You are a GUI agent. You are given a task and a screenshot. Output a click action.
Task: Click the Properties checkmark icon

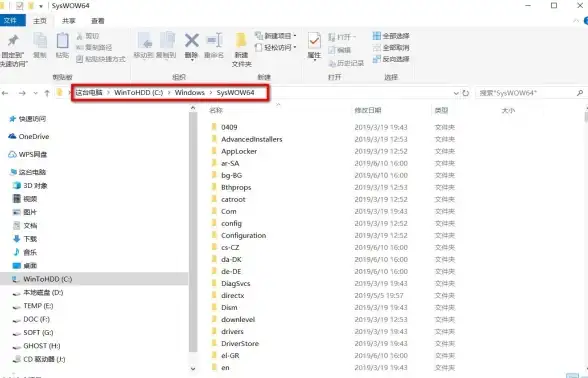point(314,40)
